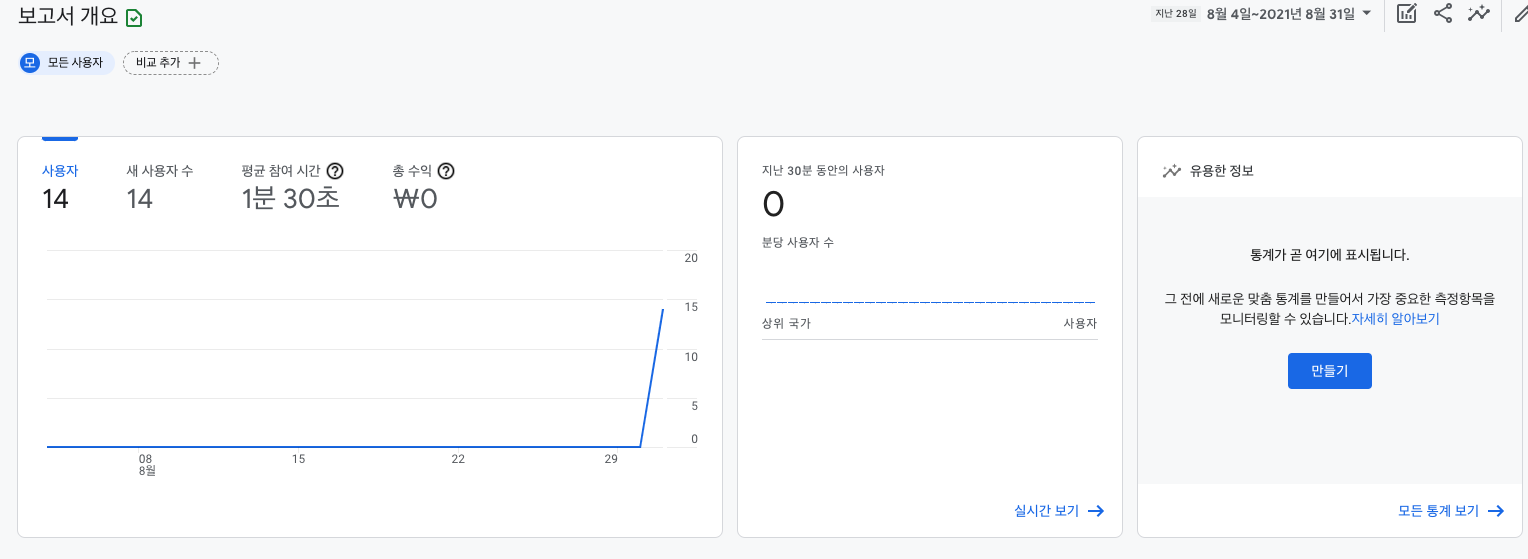Open the insights sparkline icon in toolbar
The image size is (1528, 559).
click(1479, 14)
